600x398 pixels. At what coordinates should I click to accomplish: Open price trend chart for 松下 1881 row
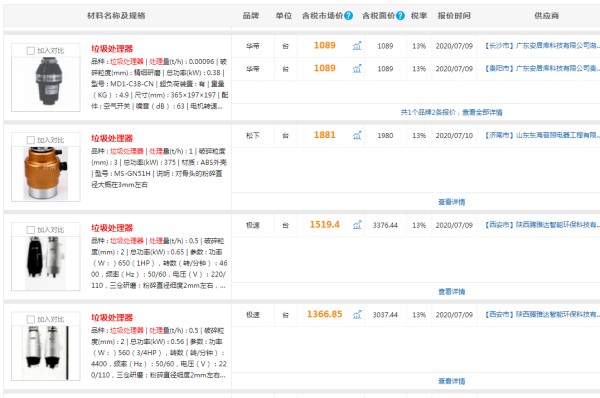pos(357,135)
